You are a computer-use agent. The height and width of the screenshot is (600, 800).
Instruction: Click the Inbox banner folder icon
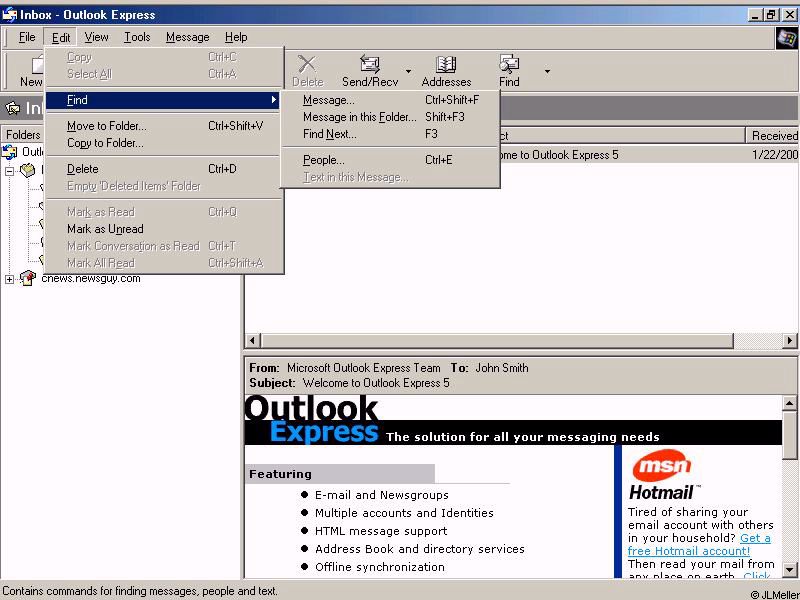pyautogui.click(x=13, y=108)
